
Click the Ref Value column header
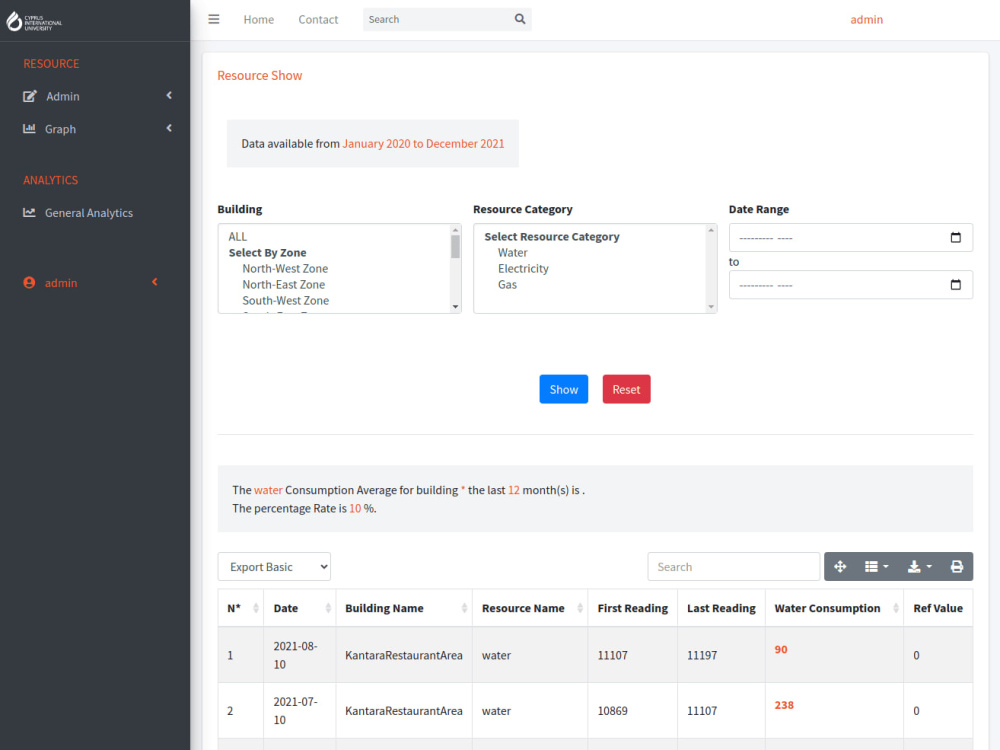[938, 608]
